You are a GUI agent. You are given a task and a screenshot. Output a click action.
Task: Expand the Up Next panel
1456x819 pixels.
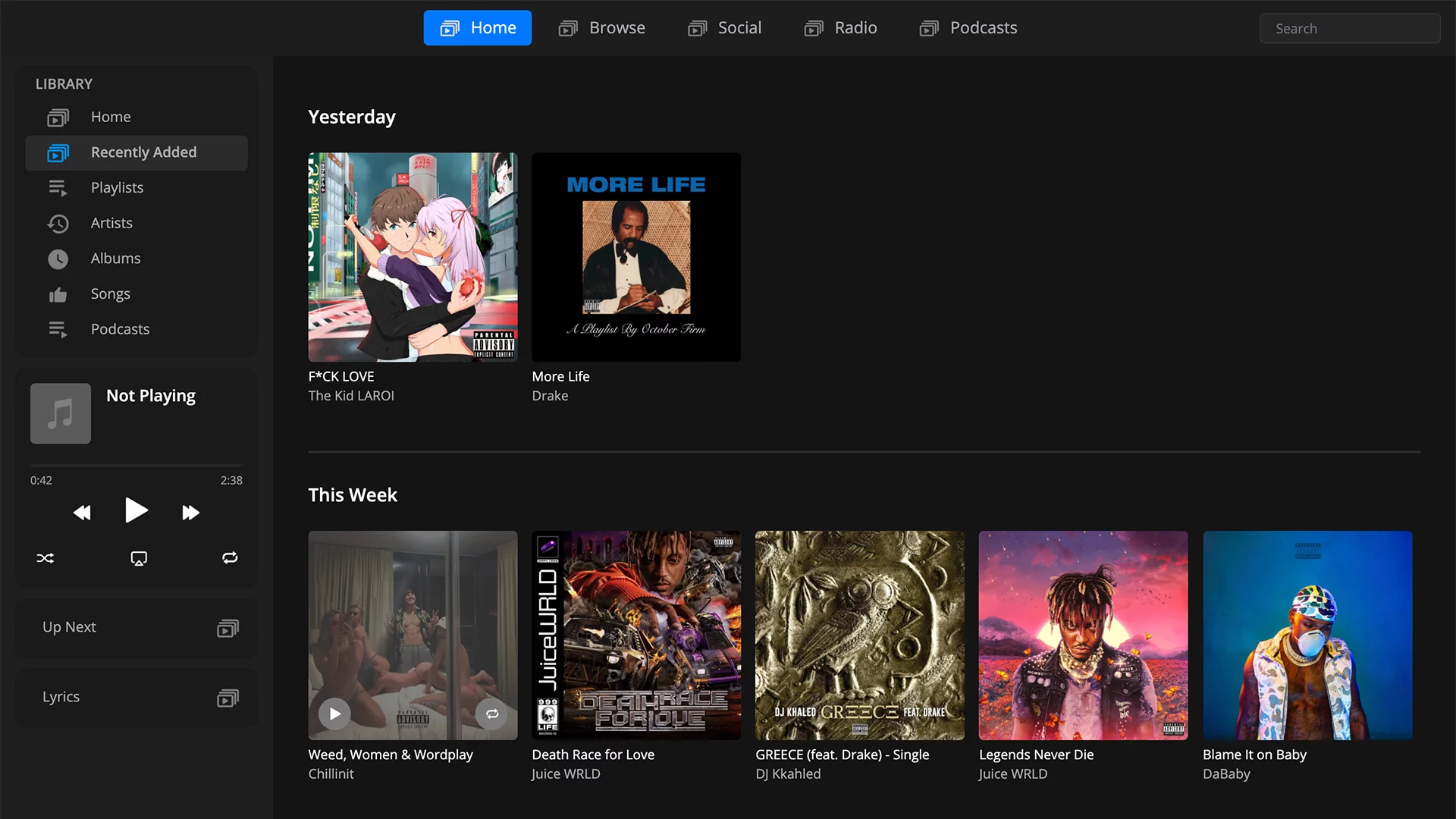pyautogui.click(x=136, y=628)
